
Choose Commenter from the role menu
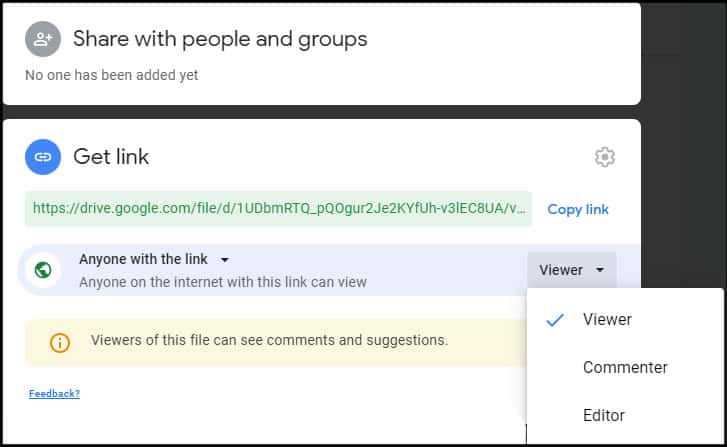click(x=625, y=367)
